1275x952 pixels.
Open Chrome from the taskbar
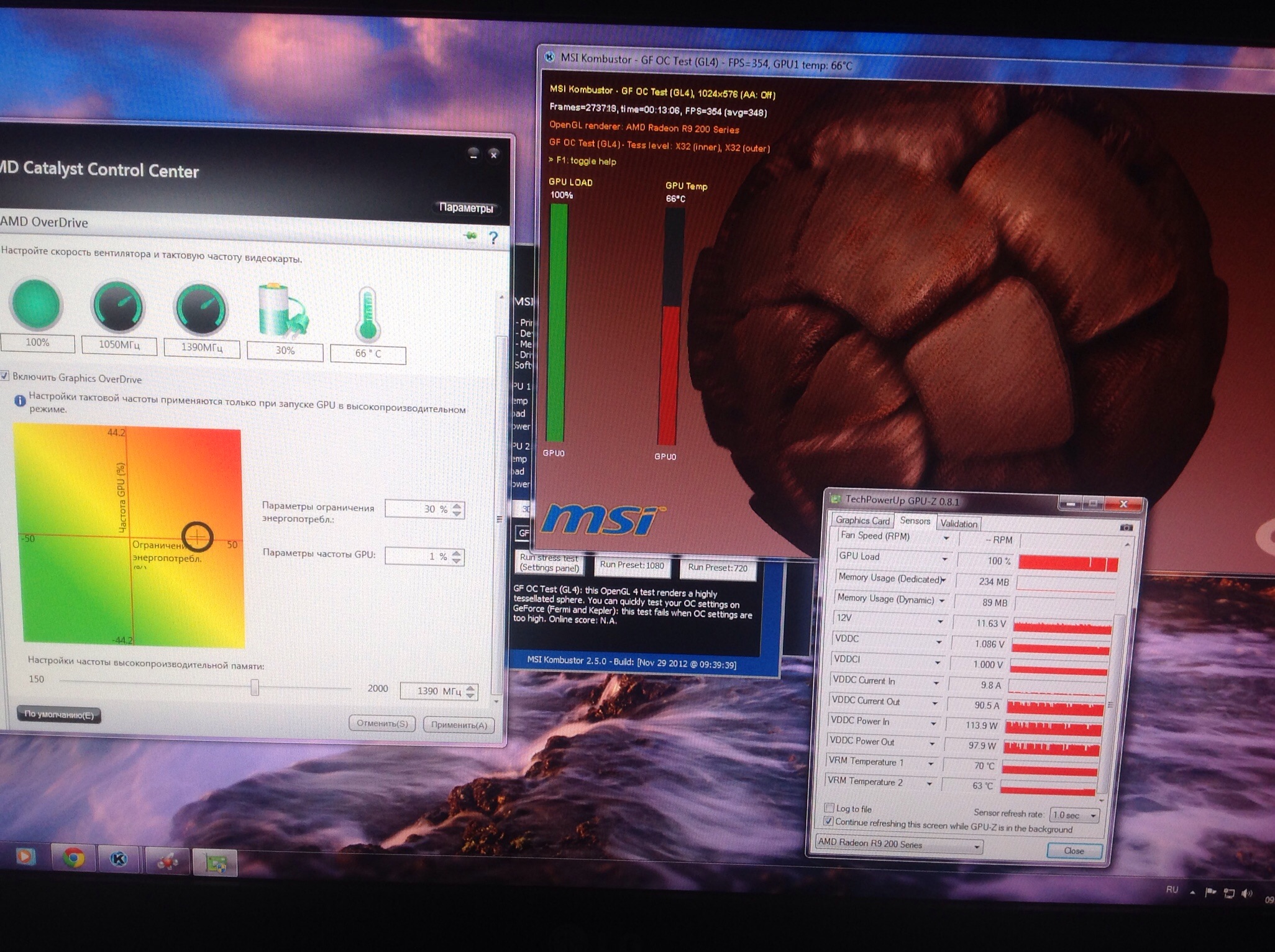click(x=73, y=858)
